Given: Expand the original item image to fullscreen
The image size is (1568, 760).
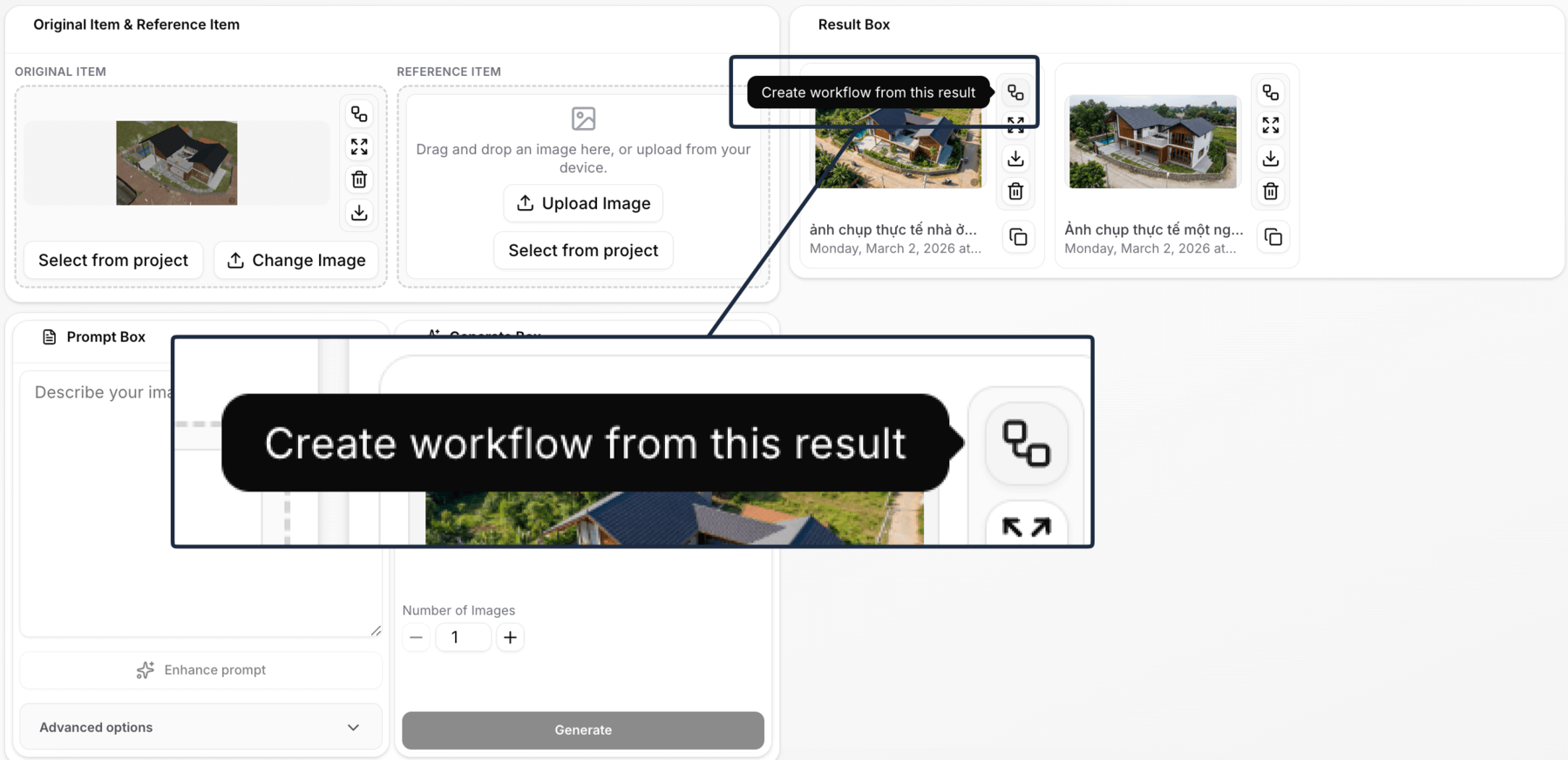Looking at the screenshot, I should click(x=359, y=146).
